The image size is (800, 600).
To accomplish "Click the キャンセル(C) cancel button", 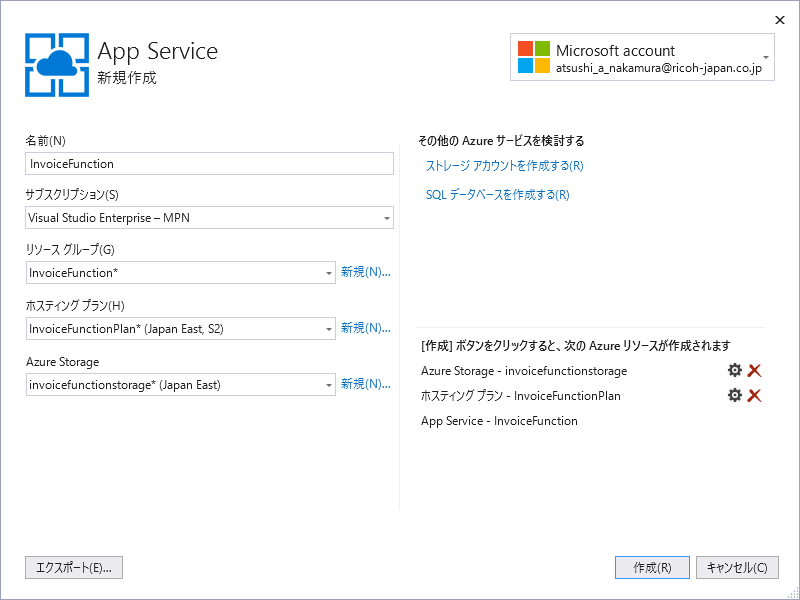I will [x=737, y=567].
